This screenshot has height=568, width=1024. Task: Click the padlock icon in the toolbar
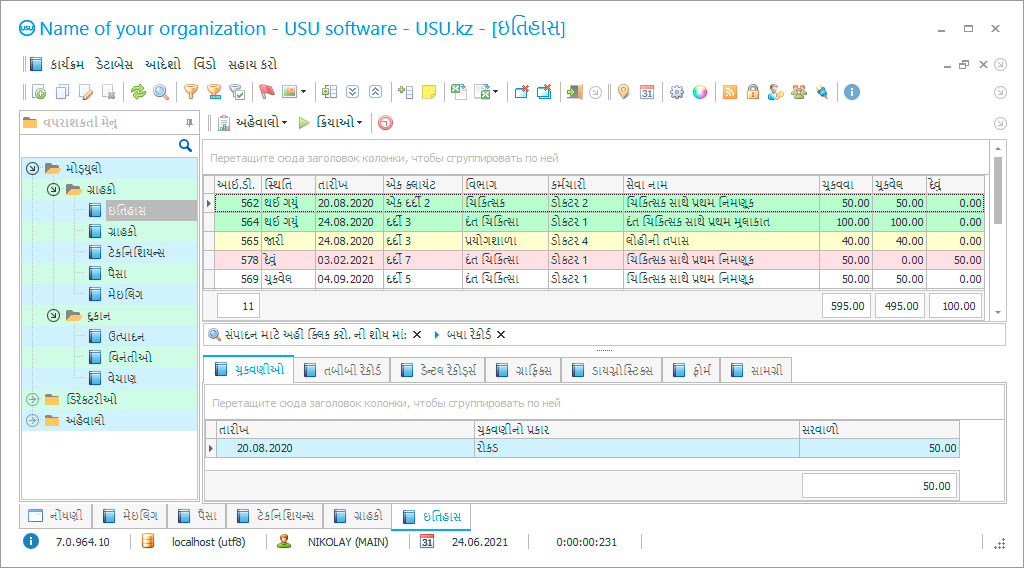[753, 92]
